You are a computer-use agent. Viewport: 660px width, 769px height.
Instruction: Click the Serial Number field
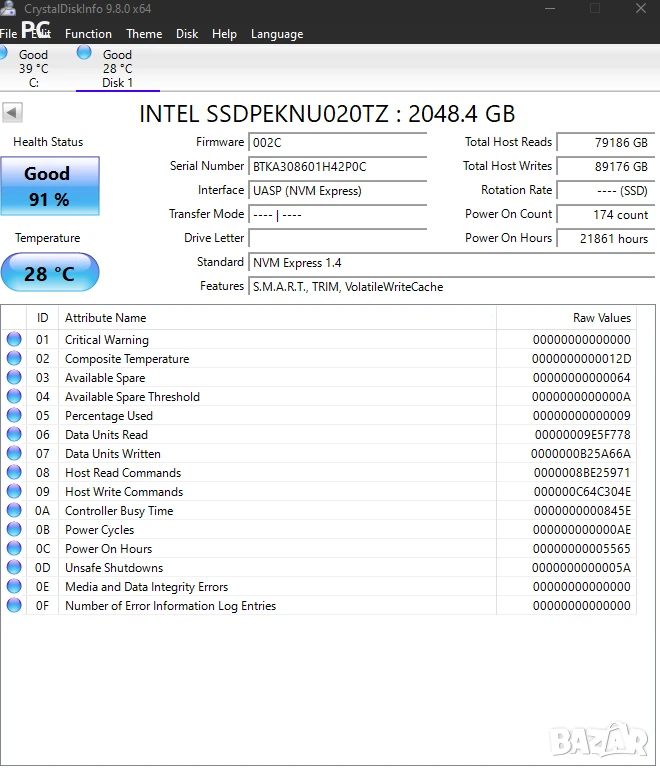pyautogui.click(x=338, y=167)
